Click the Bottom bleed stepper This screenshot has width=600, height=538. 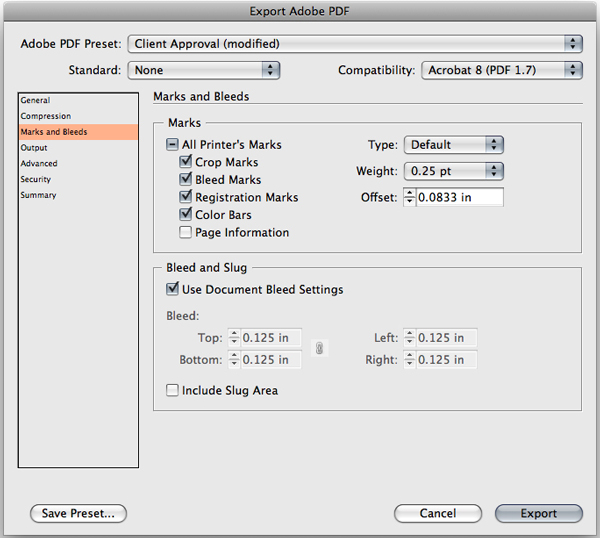234,360
